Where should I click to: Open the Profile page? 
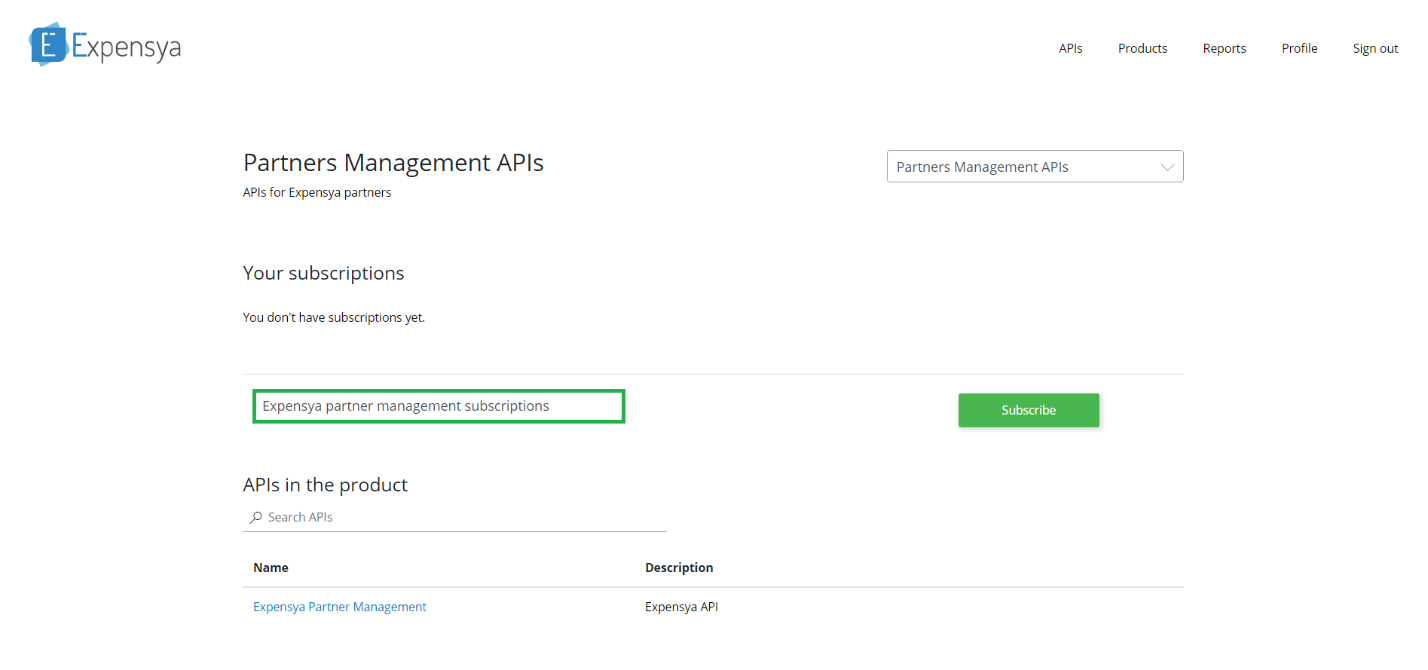1299,48
